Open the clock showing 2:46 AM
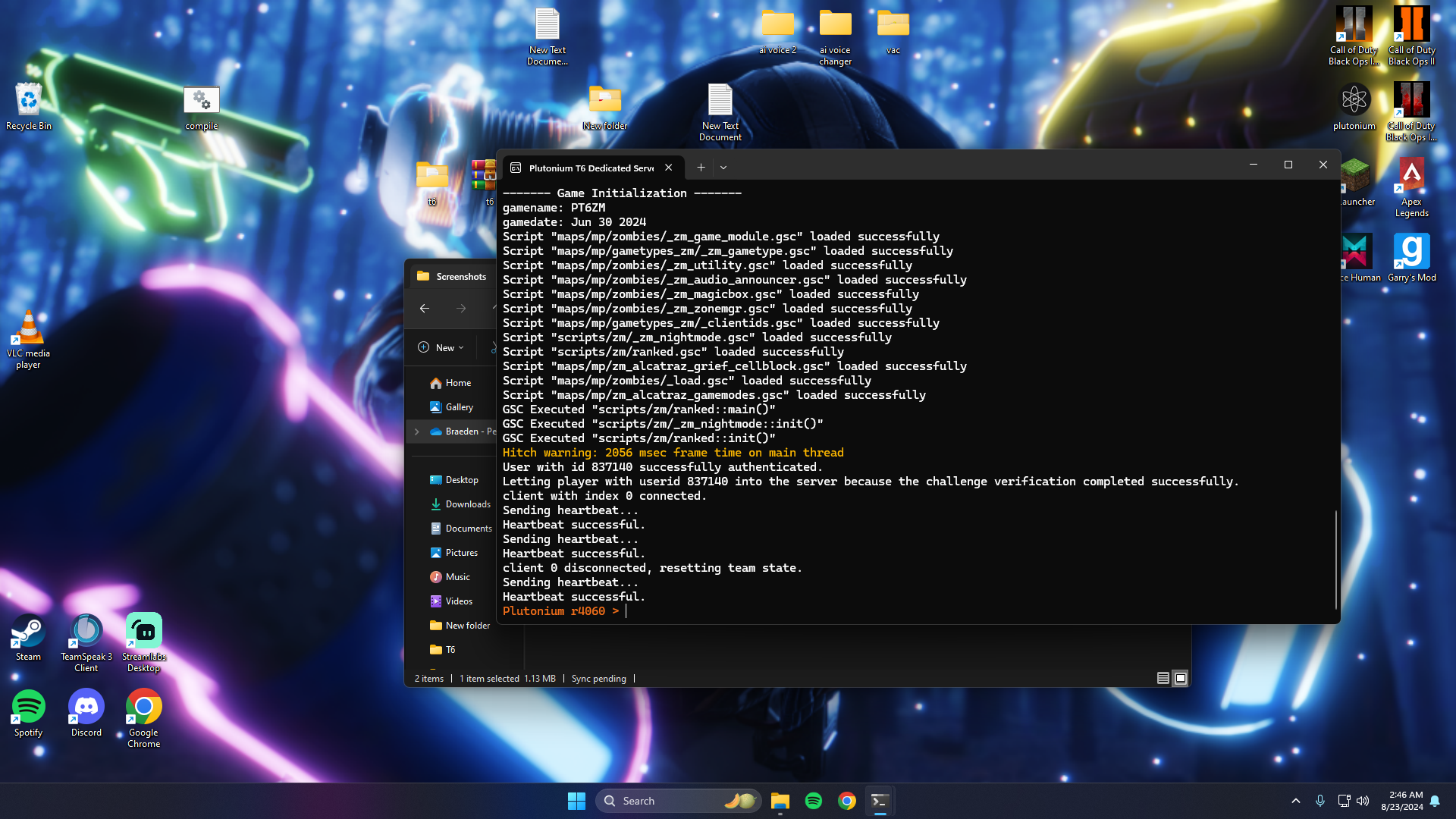 click(1403, 801)
